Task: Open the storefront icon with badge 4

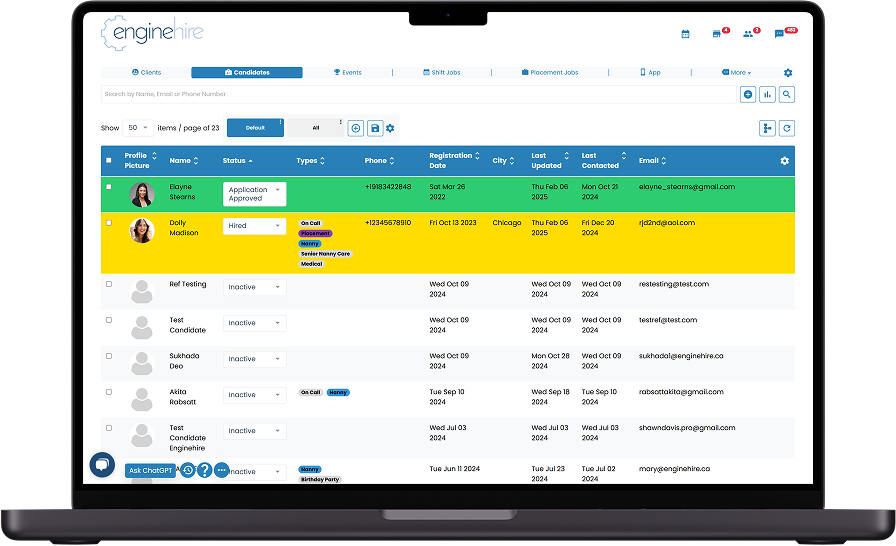Action: click(x=717, y=34)
